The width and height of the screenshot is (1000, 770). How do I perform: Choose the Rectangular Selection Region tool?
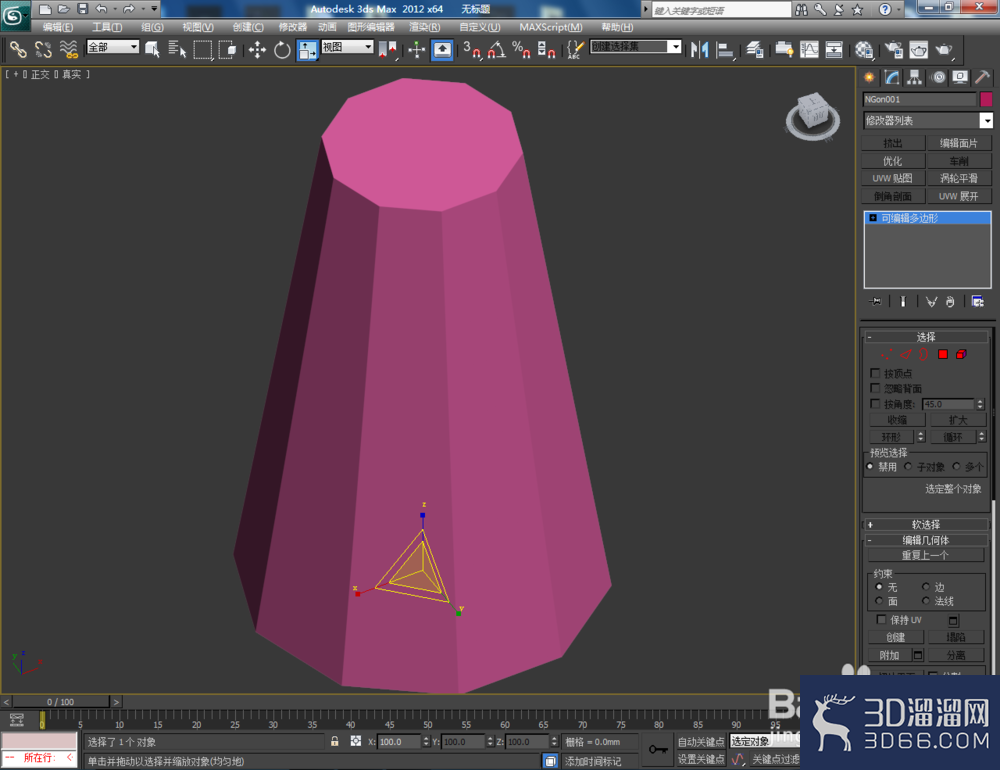(202, 49)
